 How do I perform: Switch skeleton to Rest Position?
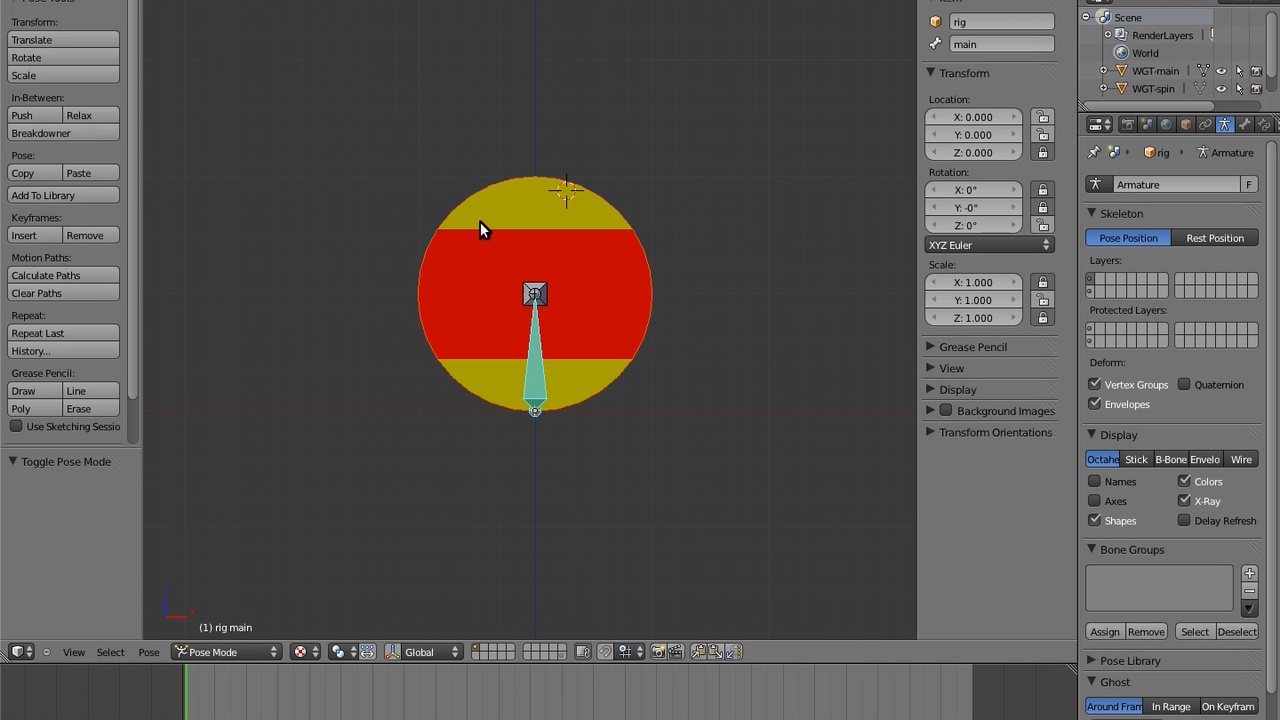click(1215, 238)
